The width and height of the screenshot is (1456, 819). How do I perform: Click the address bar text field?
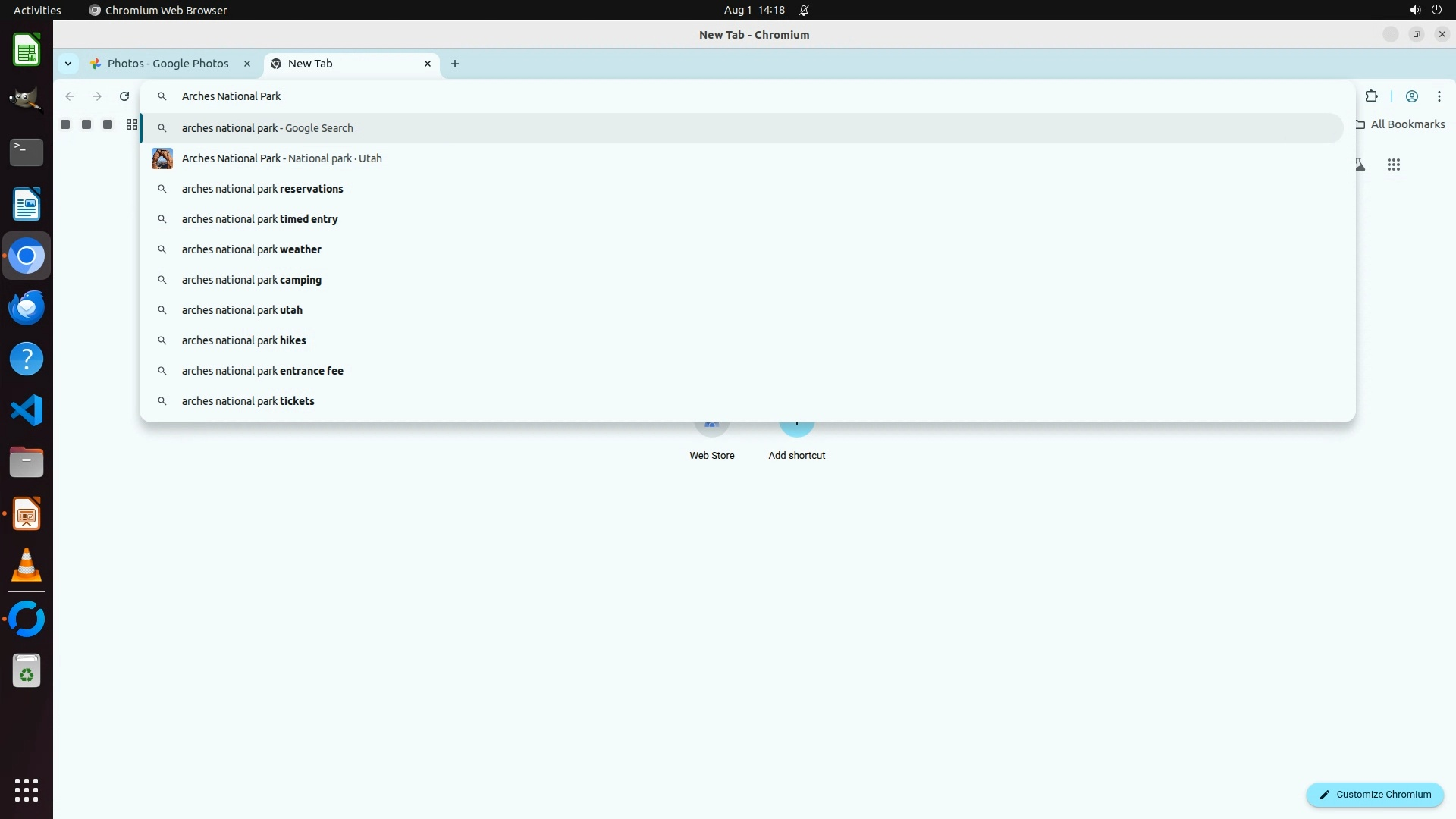[607, 96]
